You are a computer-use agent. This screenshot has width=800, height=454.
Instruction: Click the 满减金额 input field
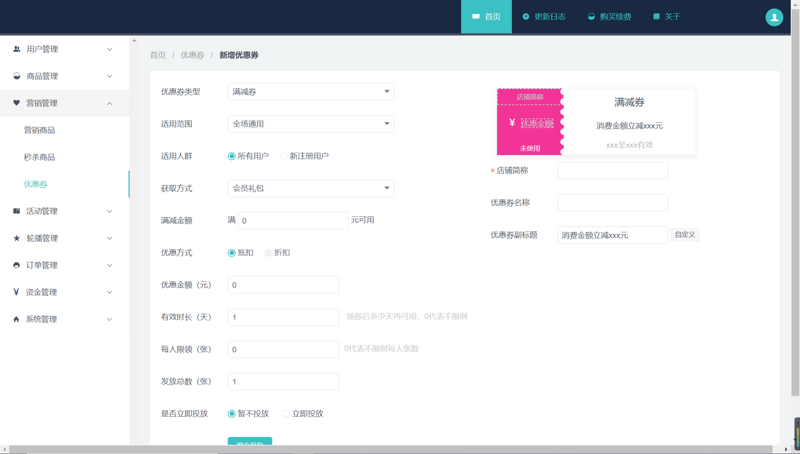coord(293,220)
